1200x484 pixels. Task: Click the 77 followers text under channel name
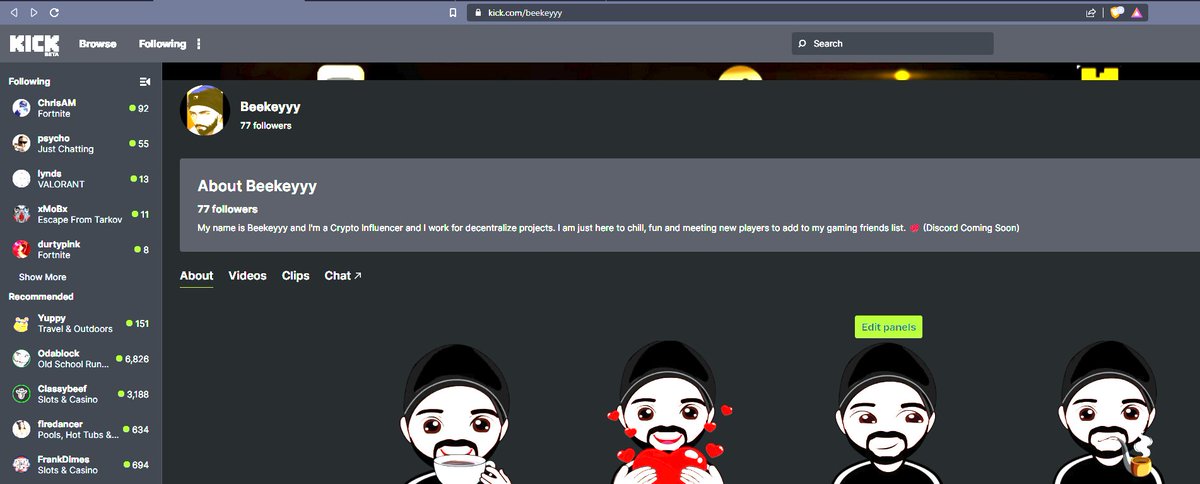[266, 126]
